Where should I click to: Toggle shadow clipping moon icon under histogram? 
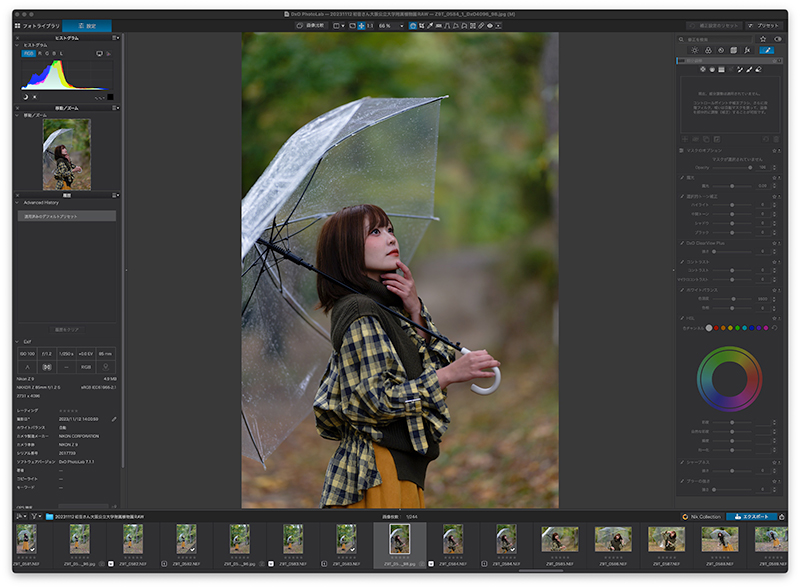pos(26,97)
